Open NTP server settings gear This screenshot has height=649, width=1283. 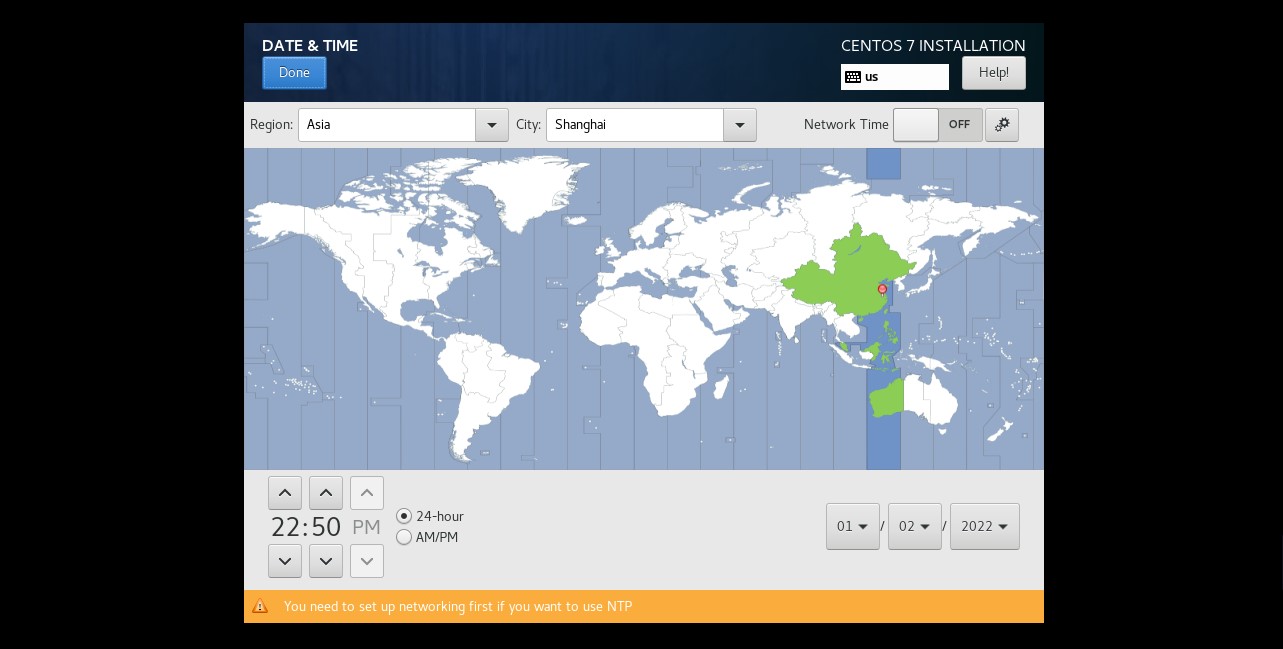click(x=1002, y=125)
